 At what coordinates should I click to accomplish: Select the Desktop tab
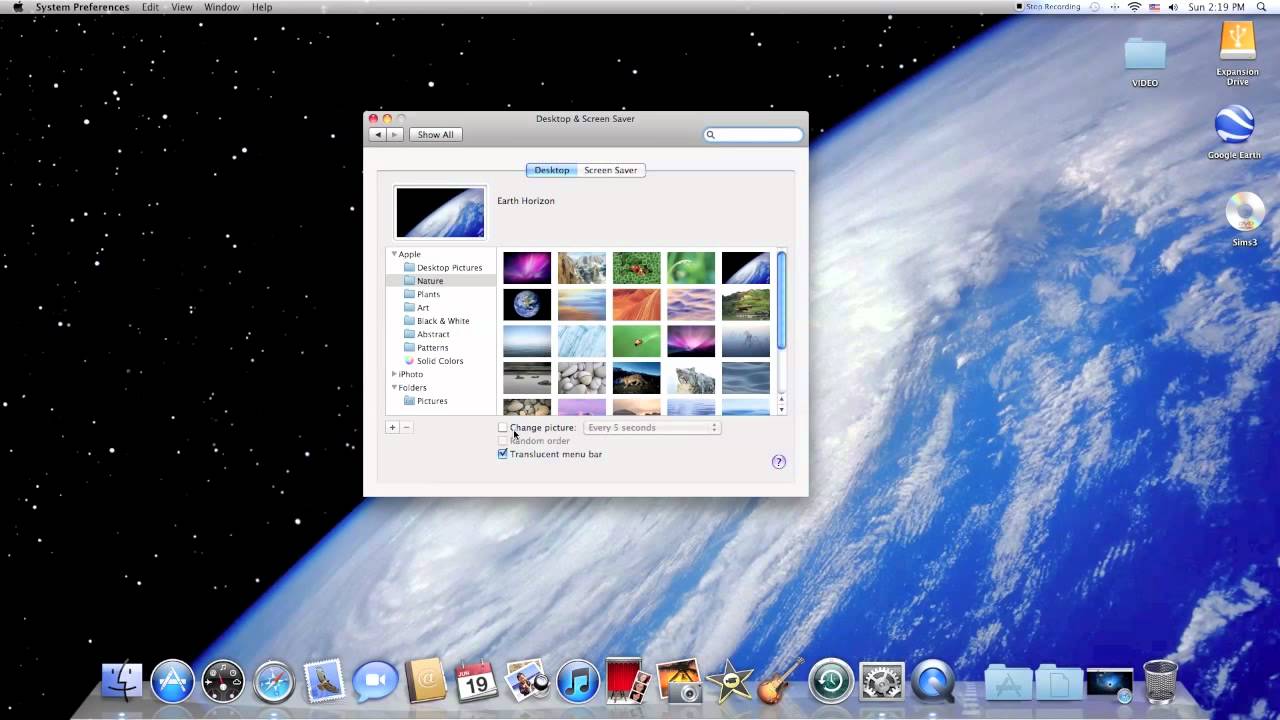(551, 170)
